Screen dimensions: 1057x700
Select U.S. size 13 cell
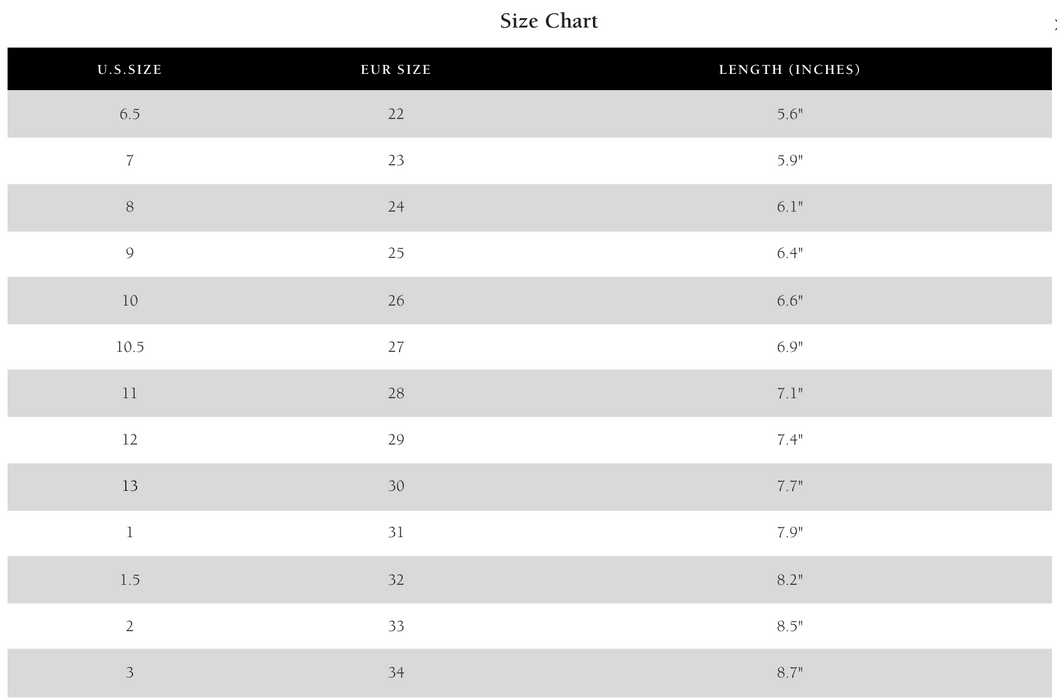[129, 486]
